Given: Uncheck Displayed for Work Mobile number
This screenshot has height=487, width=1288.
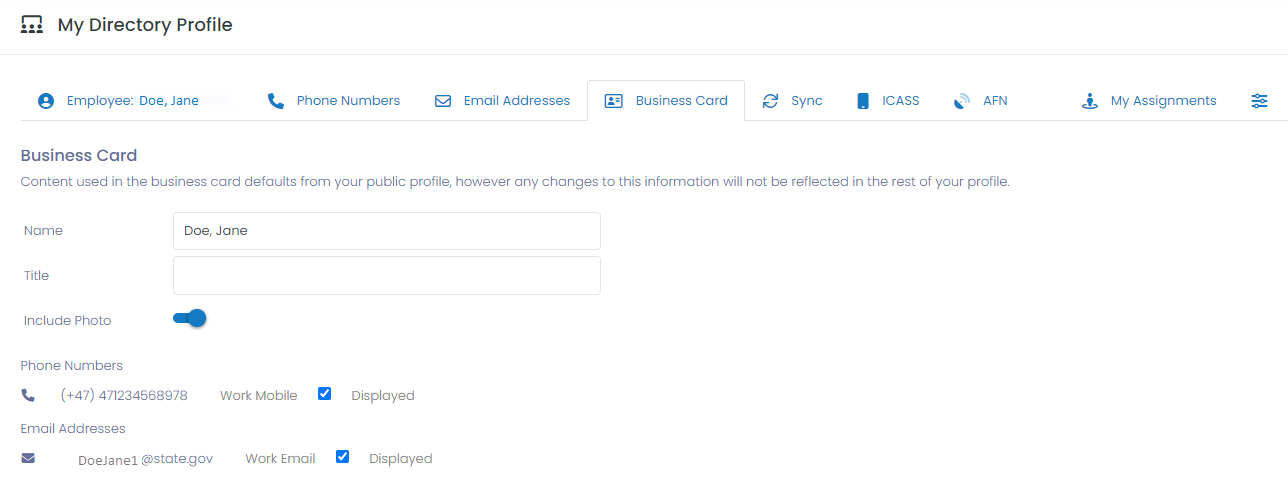Looking at the screenshot, I should point(324,394).
